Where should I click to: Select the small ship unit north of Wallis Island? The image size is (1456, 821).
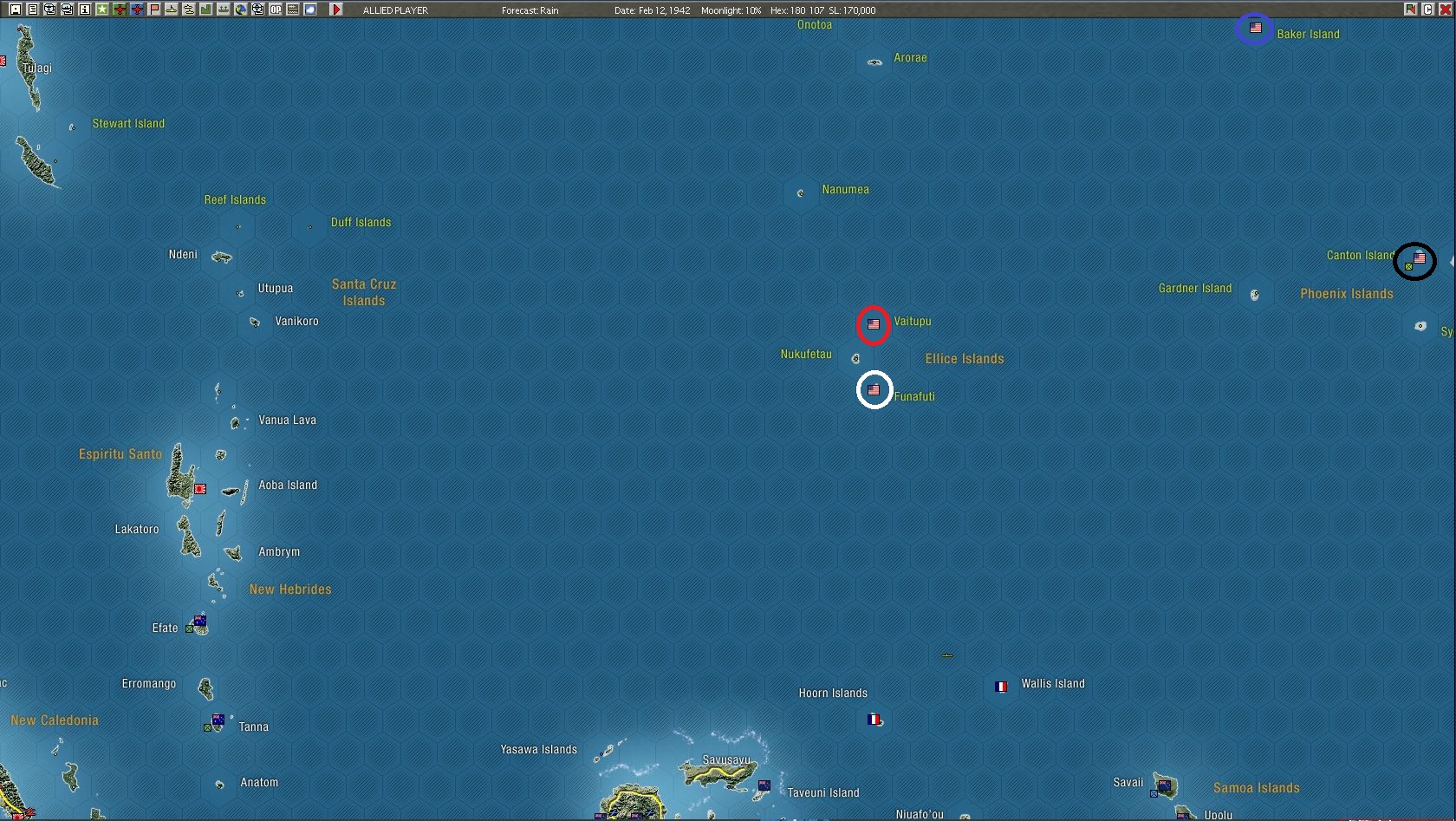[947, 655]
